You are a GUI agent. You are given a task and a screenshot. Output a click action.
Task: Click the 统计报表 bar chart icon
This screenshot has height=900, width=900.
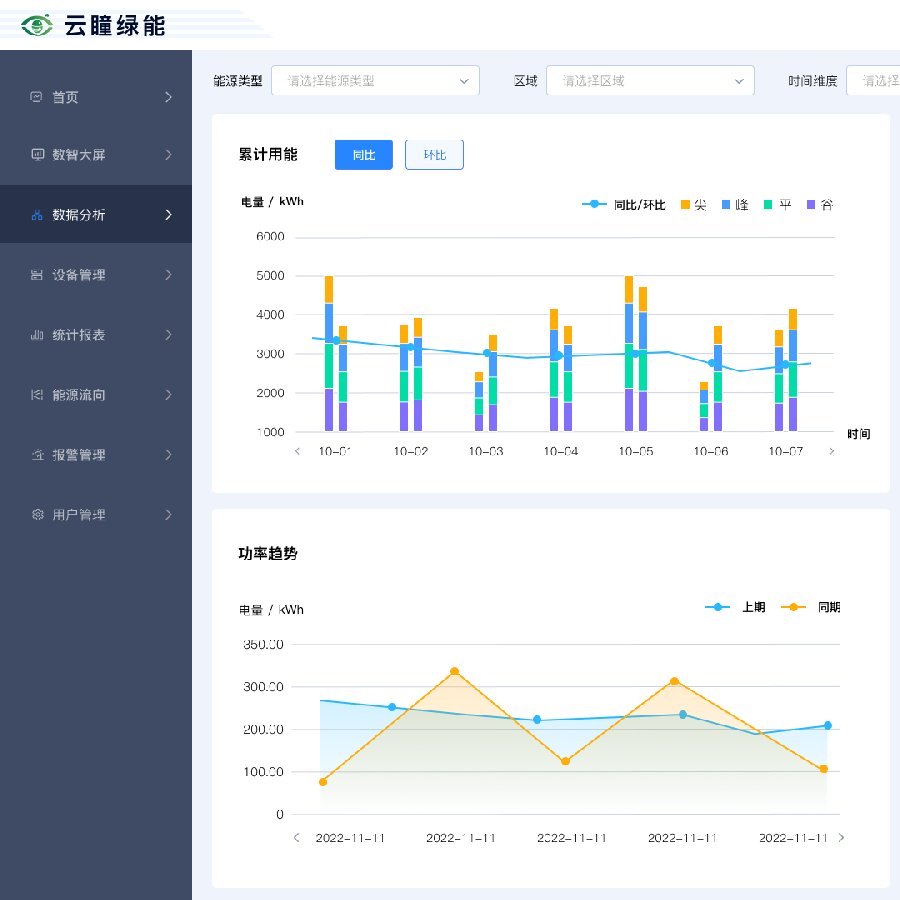click(x=37, y=335)
